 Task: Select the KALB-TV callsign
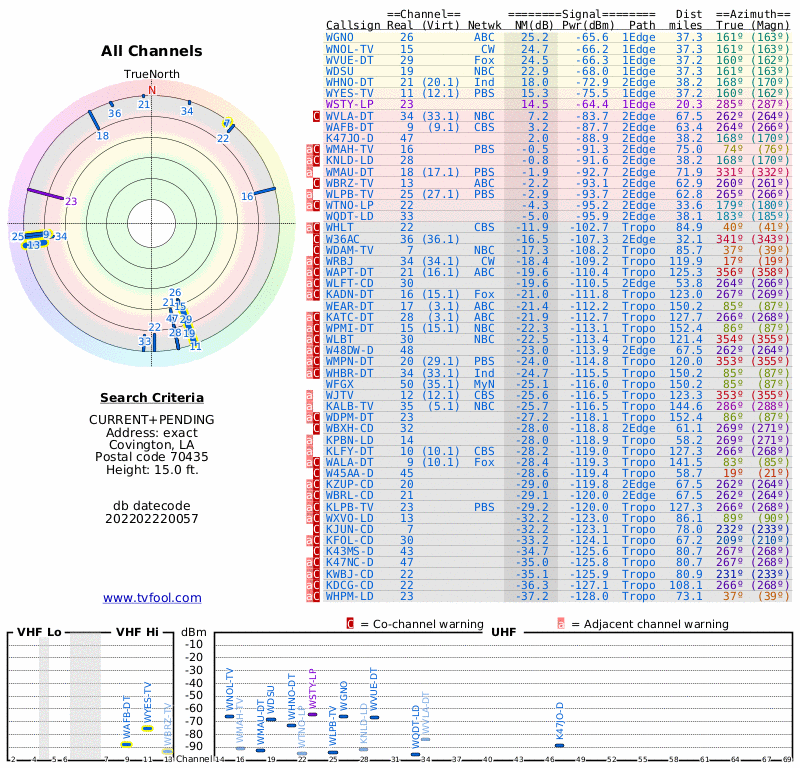pos(349,407)
